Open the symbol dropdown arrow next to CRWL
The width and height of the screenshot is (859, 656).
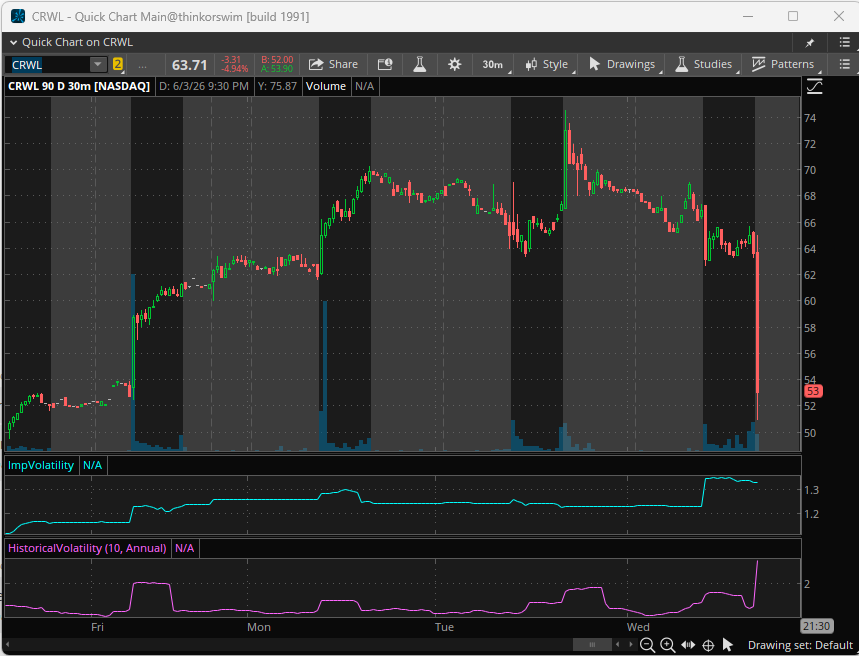pos(98,65)
